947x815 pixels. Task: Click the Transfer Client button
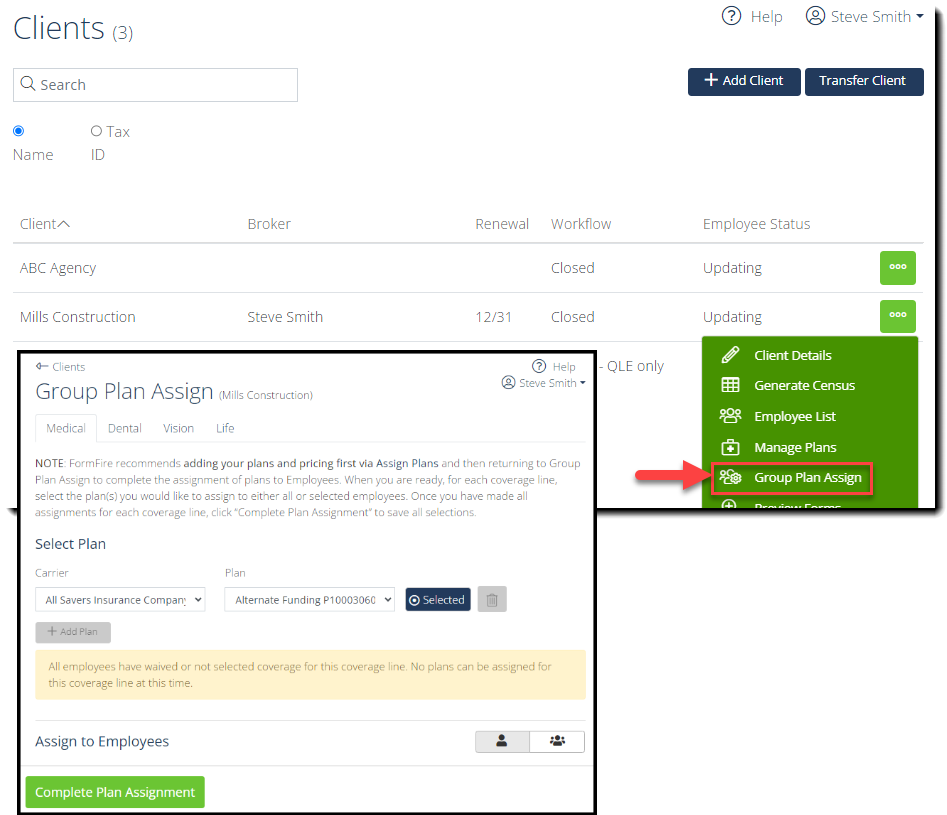click(864, 82)
